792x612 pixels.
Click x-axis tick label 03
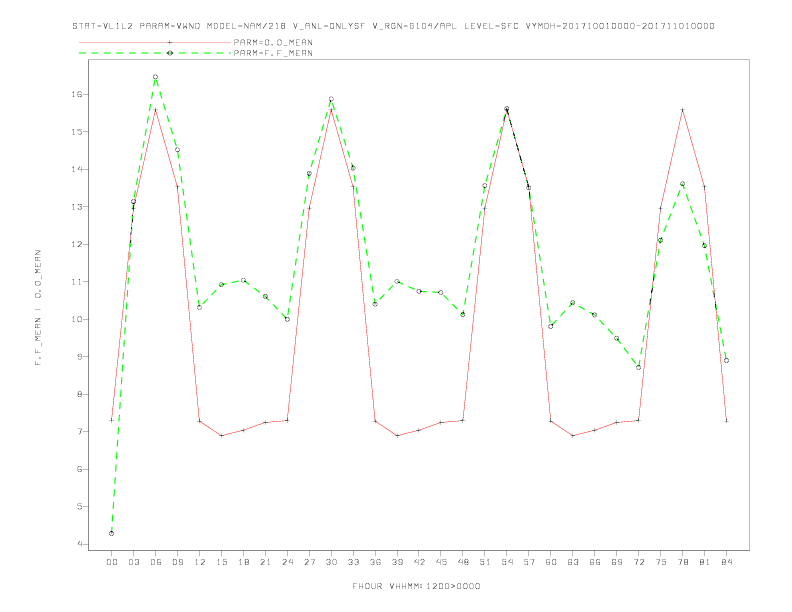(133, 562)
